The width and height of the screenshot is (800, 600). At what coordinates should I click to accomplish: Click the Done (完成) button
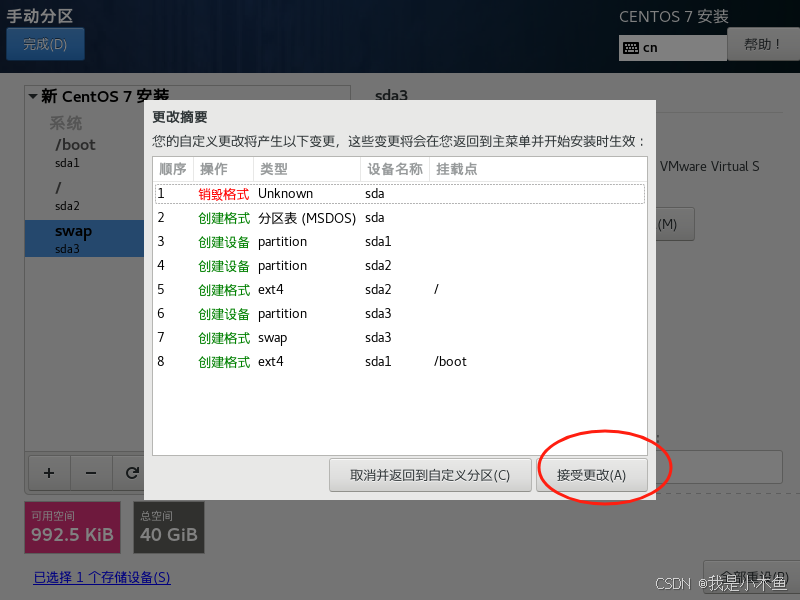[45, 44]
